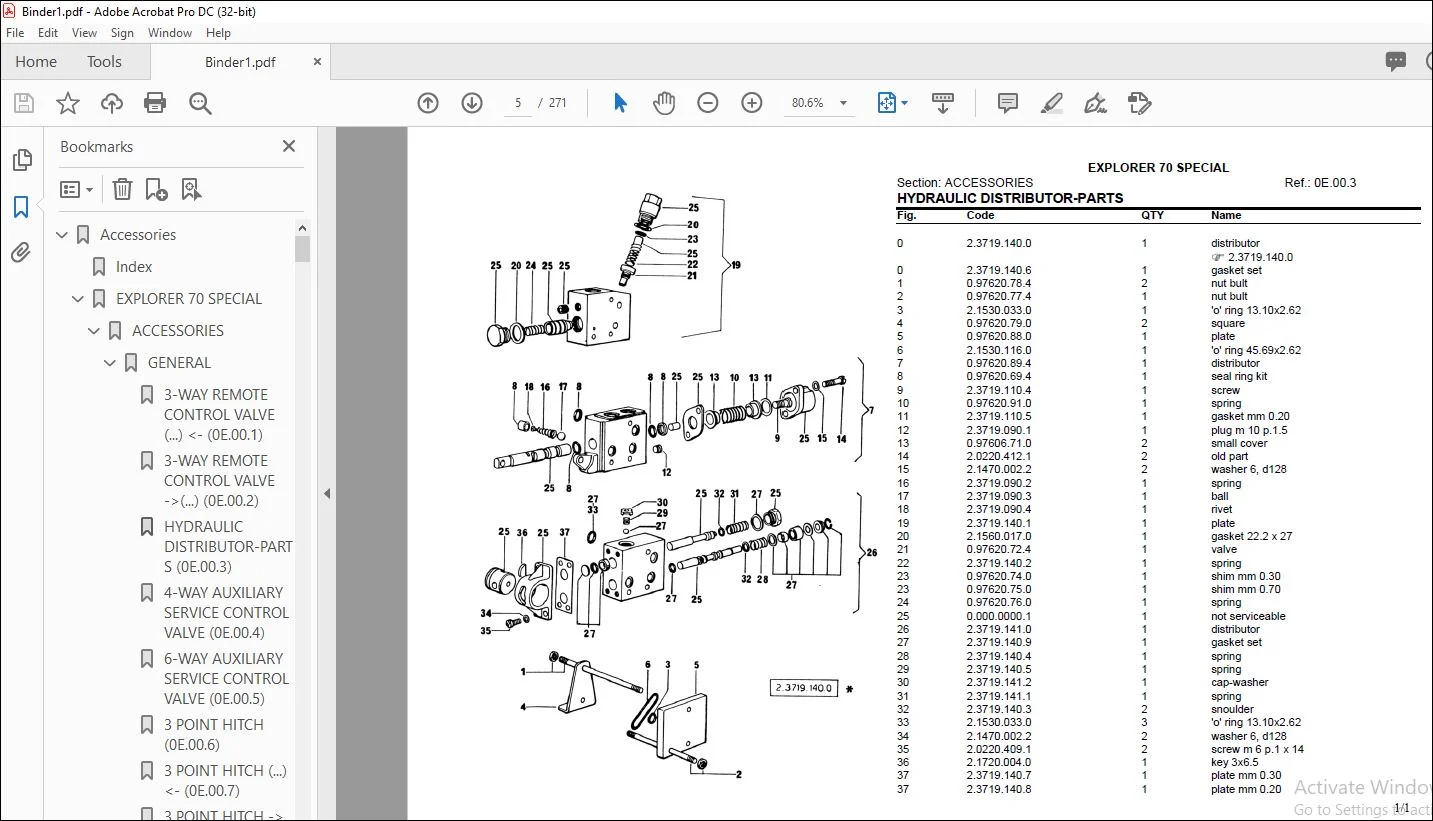Show the page thumbnails pane
Screen dimensions: 1433x821
click(x=21, y=160)
